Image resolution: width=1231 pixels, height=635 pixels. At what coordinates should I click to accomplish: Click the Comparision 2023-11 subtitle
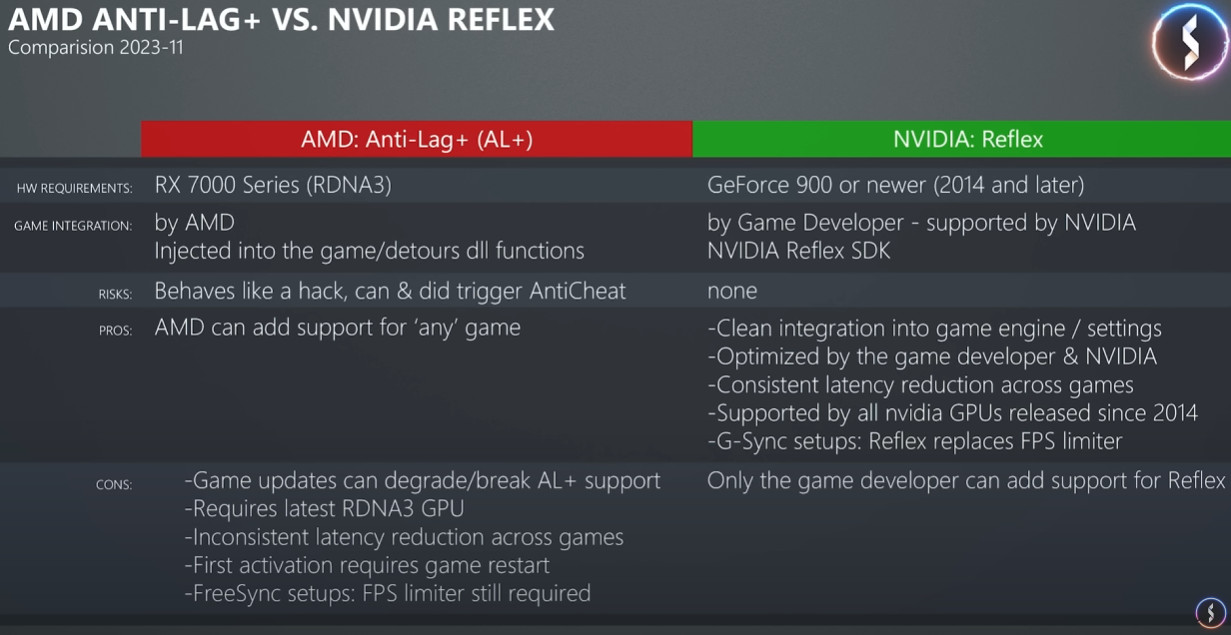click(95, 47)
